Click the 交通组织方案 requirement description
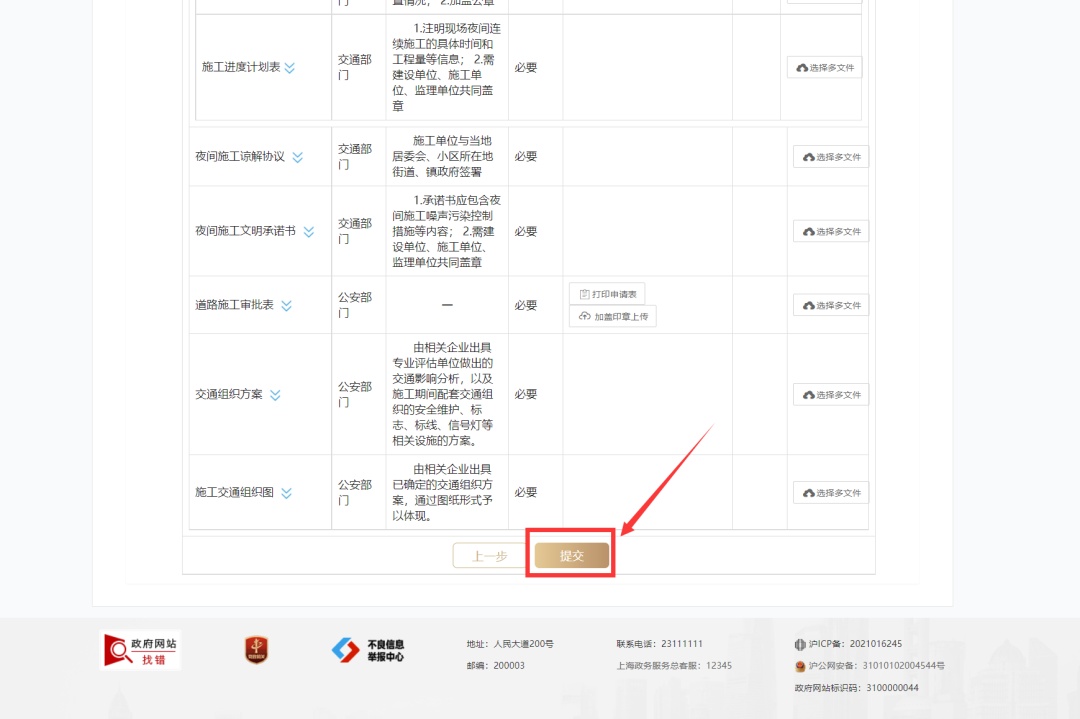The height and width of the screenshot is (719, 1080). 443,394
